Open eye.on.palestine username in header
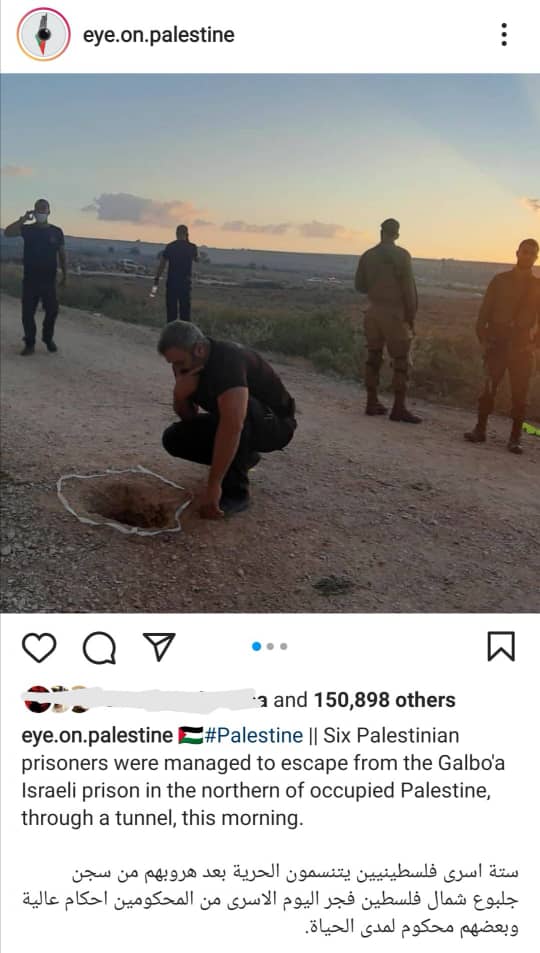Image resolution: width=540 pixels, height=953 pixels. [159, 35]
